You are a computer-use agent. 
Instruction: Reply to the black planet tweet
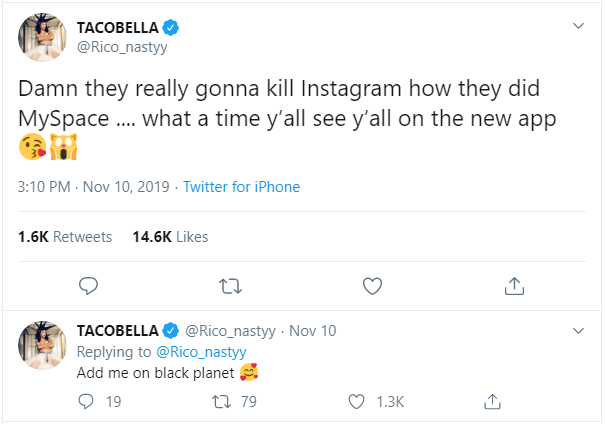[87, 402]
